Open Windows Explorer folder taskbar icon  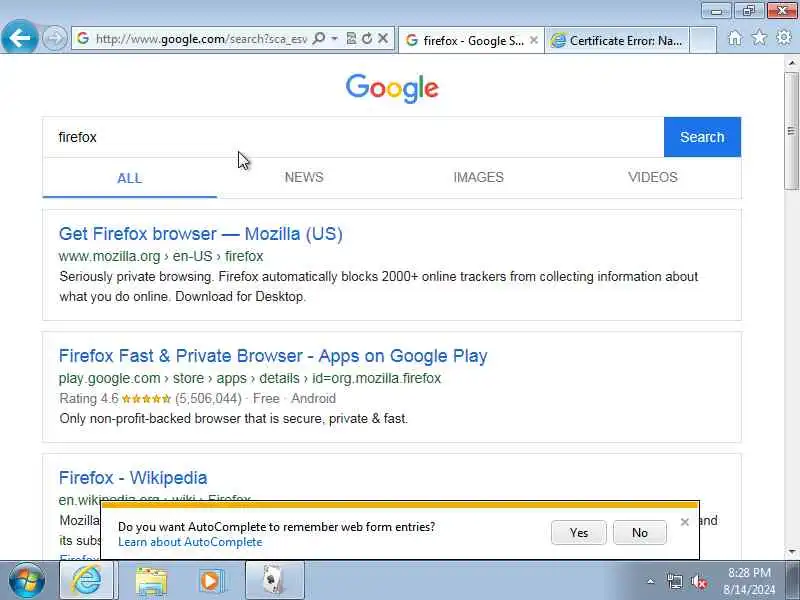tap(151, 581)
